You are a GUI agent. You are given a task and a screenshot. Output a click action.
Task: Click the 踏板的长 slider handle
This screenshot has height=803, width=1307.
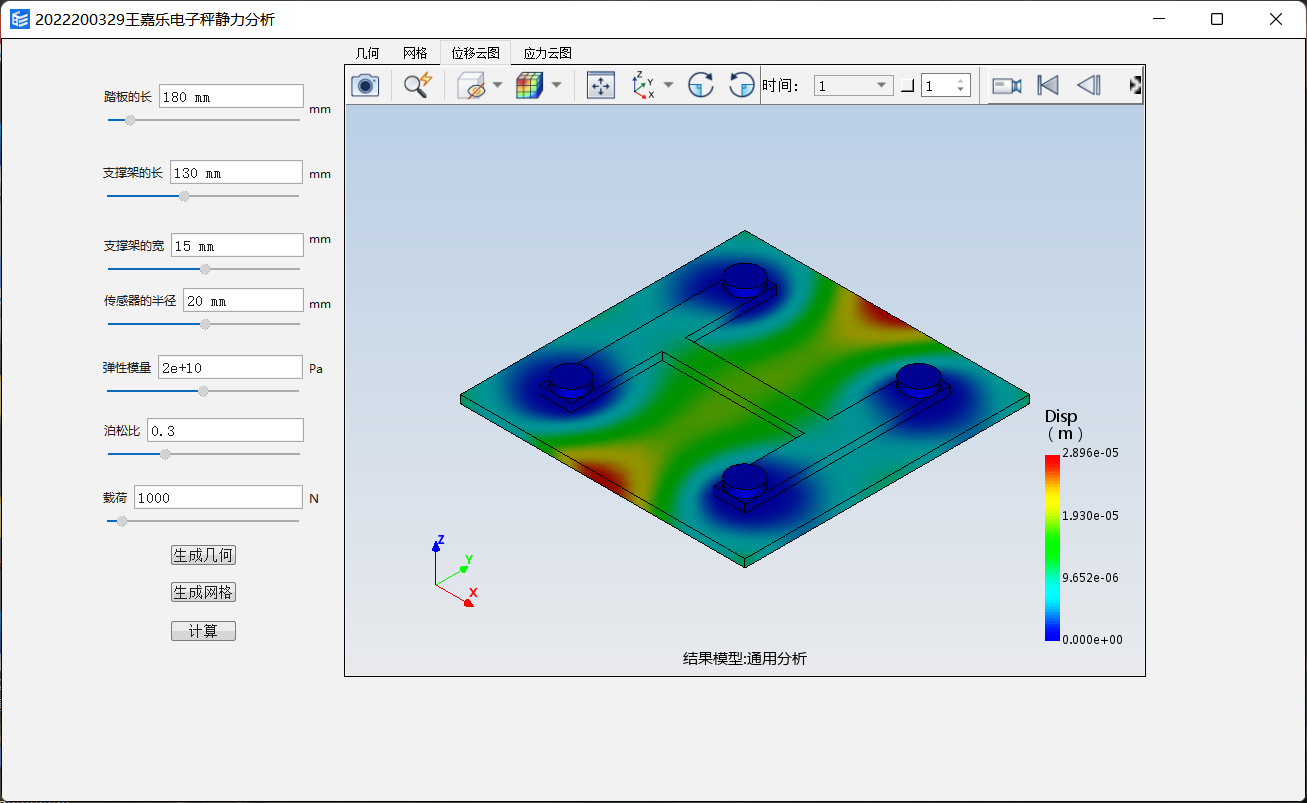point(129,120)
